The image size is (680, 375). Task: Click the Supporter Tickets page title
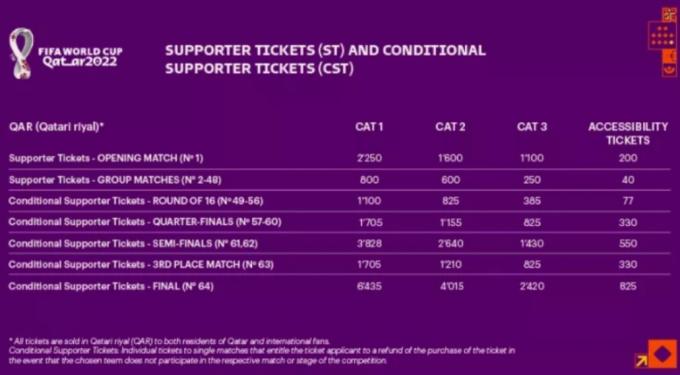click(x=325, y=59)
